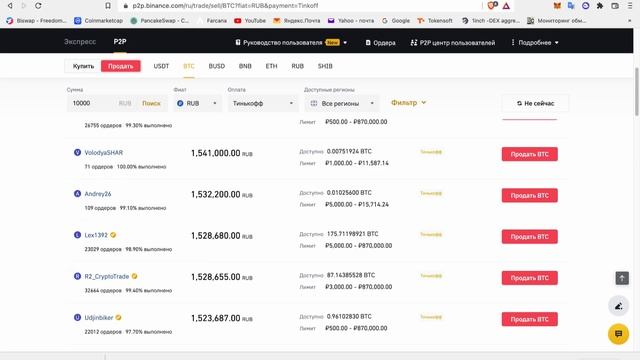The width and height of the screenshot is (640, 360).
Task: Click the Поиск search button
Action: 151,103
